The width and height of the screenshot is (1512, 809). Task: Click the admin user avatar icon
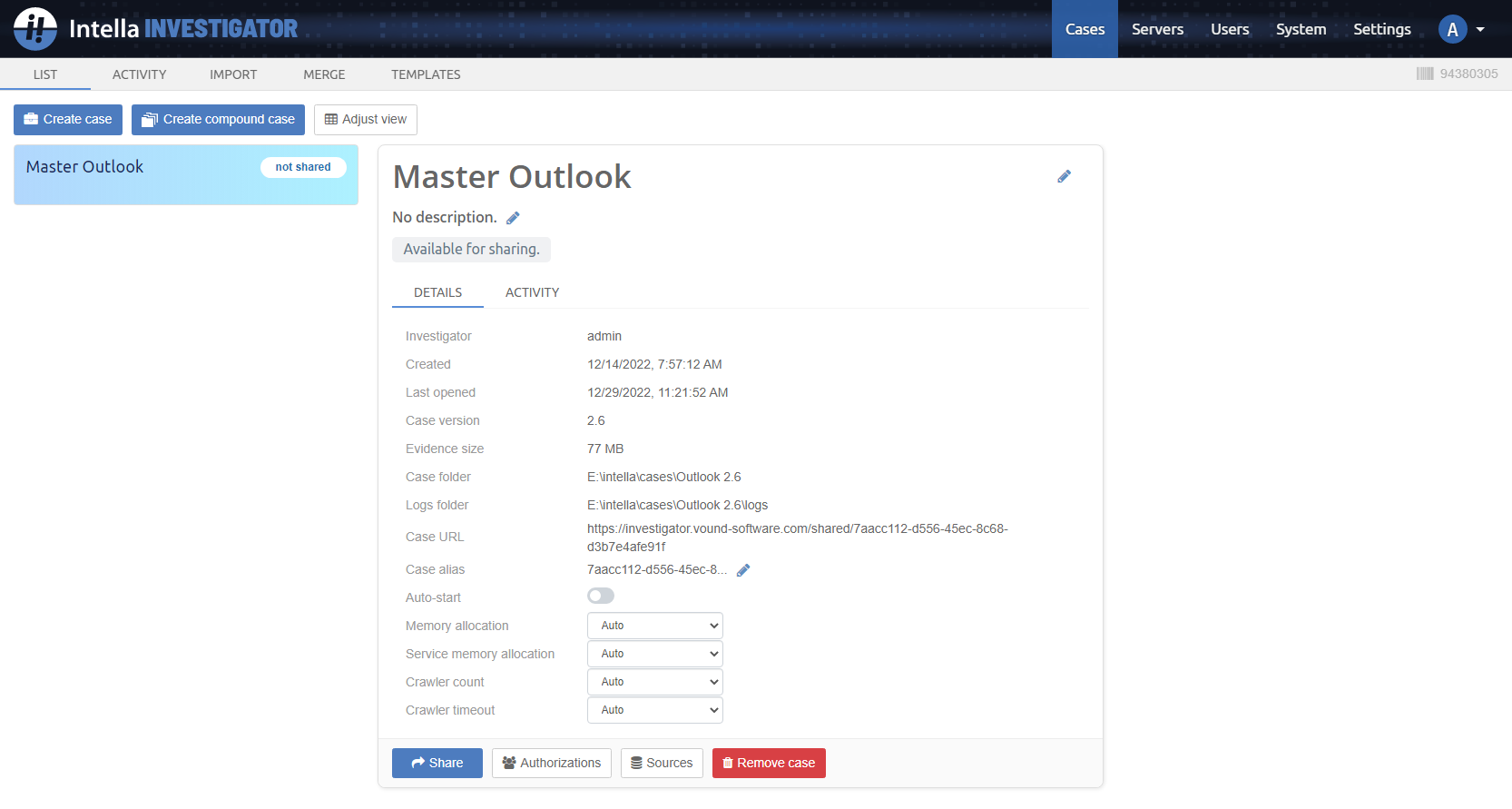[1452, 29]
